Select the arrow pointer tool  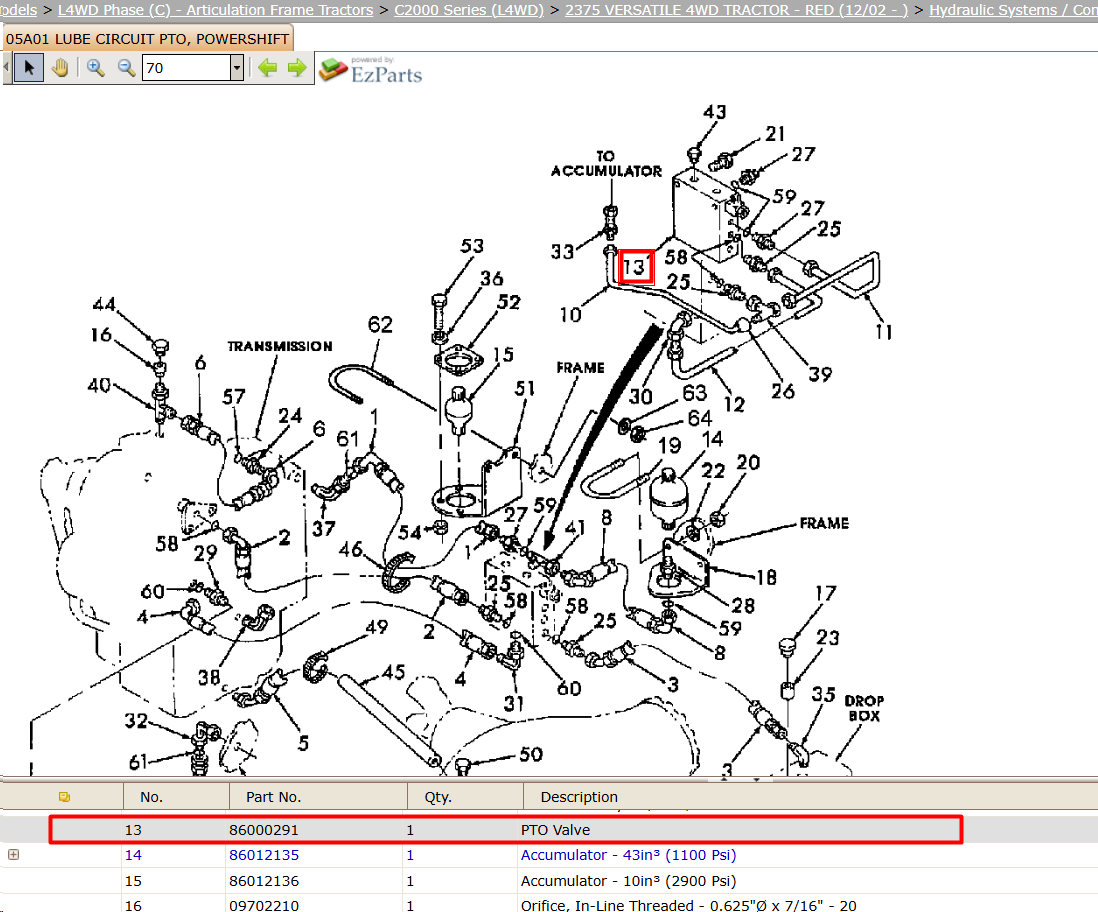pyautogui.click(x=29, y=68)
